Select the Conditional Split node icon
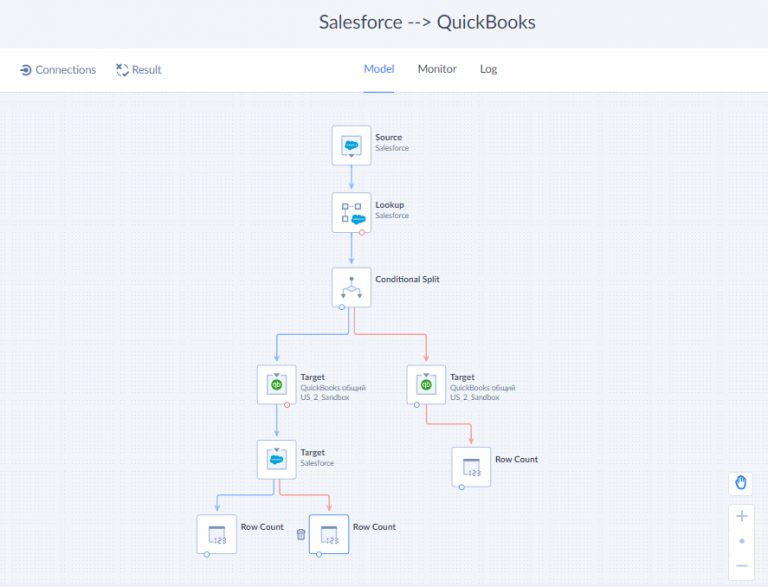Image resolution: width=768 pixels, height=587 pixels. point(351,287)
